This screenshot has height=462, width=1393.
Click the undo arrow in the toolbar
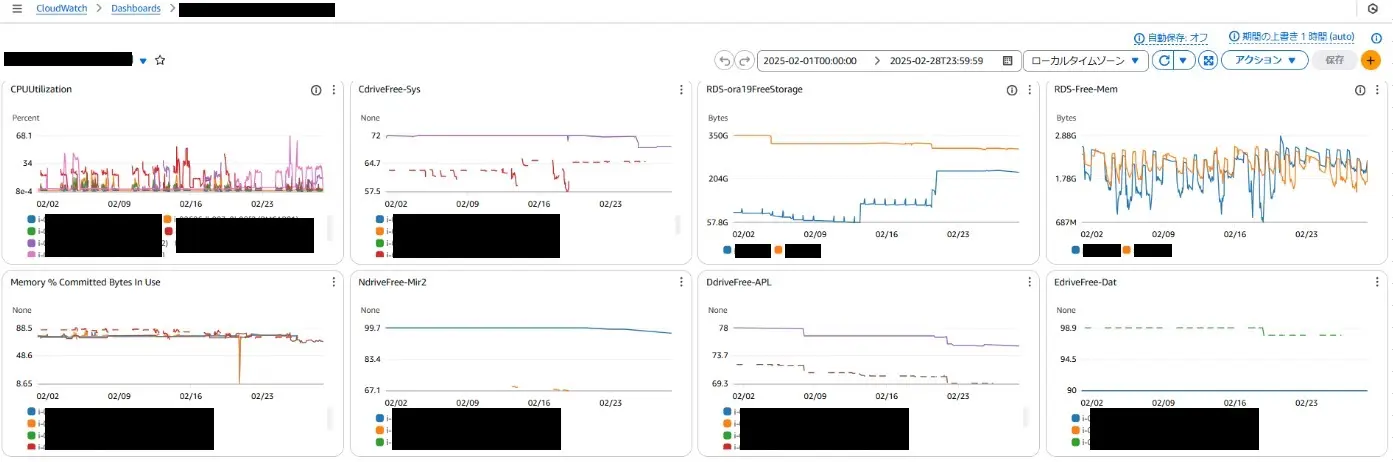point(725,61)
